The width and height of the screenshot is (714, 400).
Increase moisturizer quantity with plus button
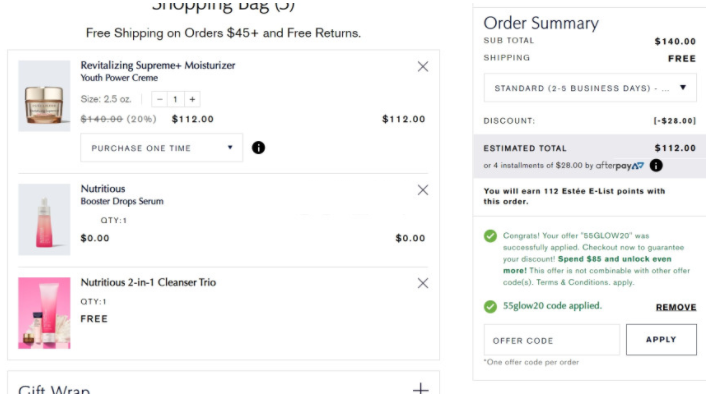[x=192, y=99]
